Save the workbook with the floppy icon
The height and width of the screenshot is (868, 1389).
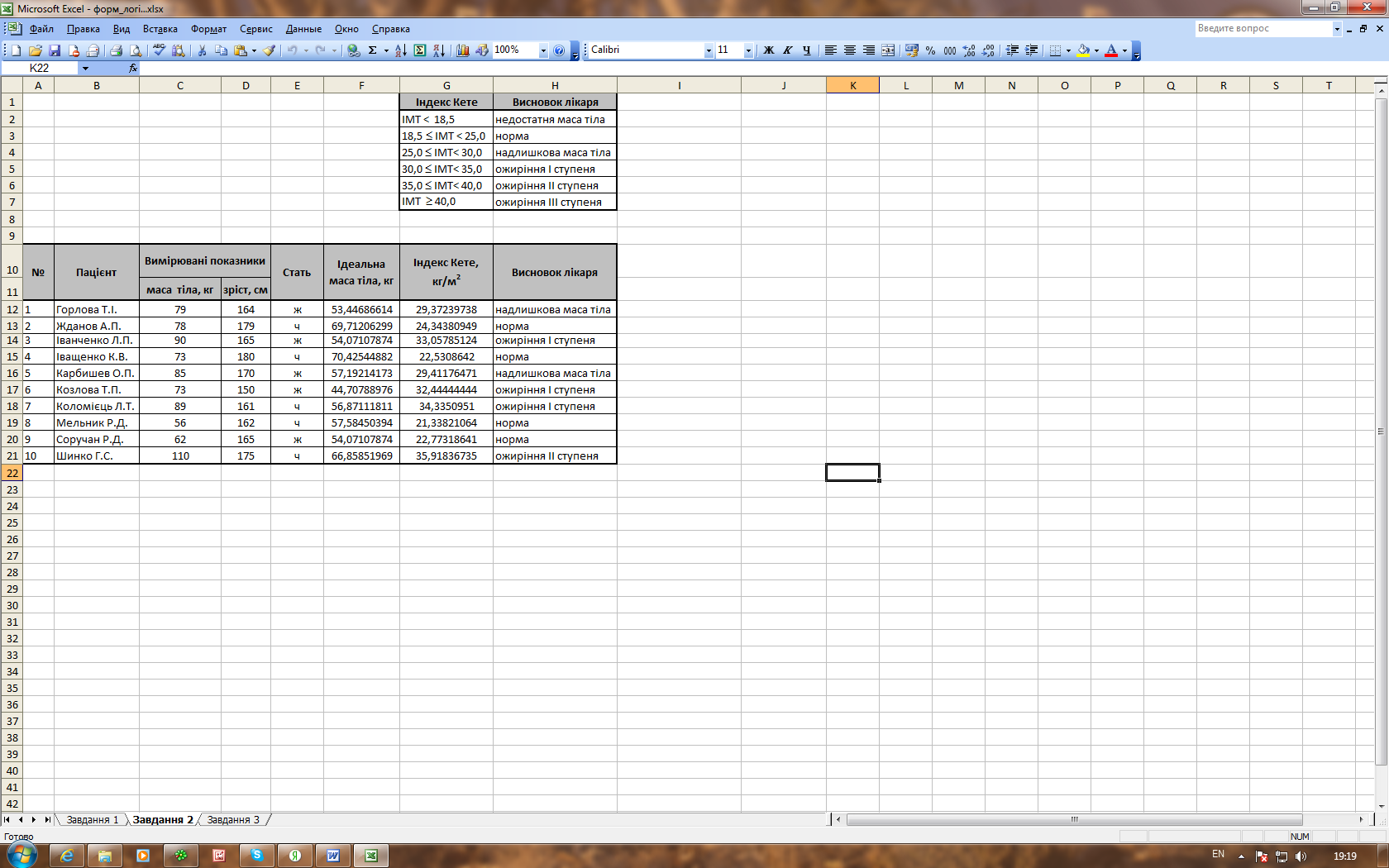point(55,50)
